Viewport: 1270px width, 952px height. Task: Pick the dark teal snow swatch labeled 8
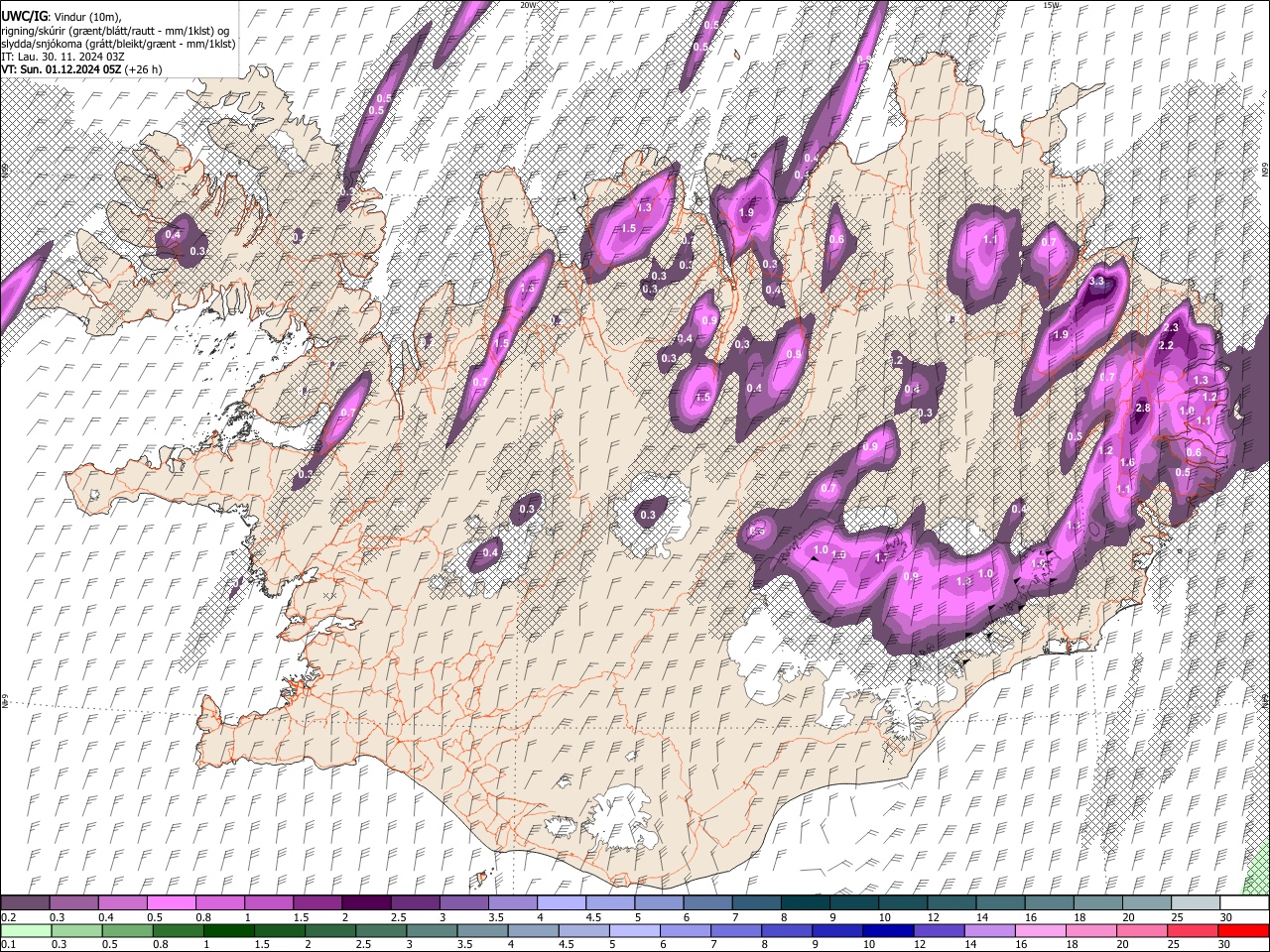[805, 903]
